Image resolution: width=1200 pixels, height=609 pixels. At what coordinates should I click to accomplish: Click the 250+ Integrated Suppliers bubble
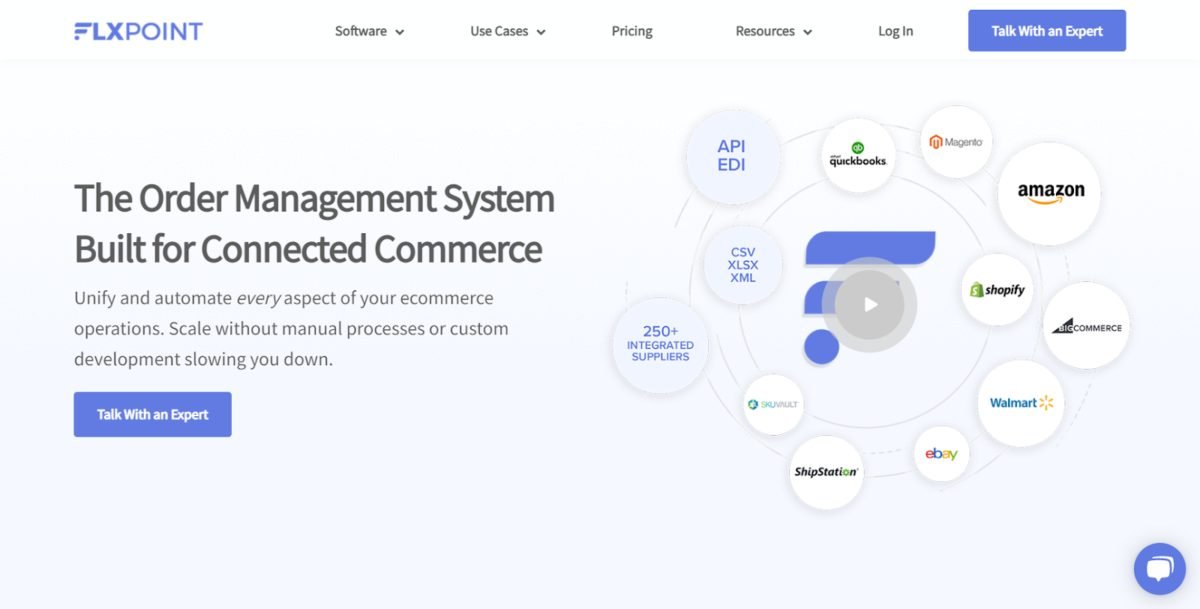pyautogui.click(x=660, y=345)
